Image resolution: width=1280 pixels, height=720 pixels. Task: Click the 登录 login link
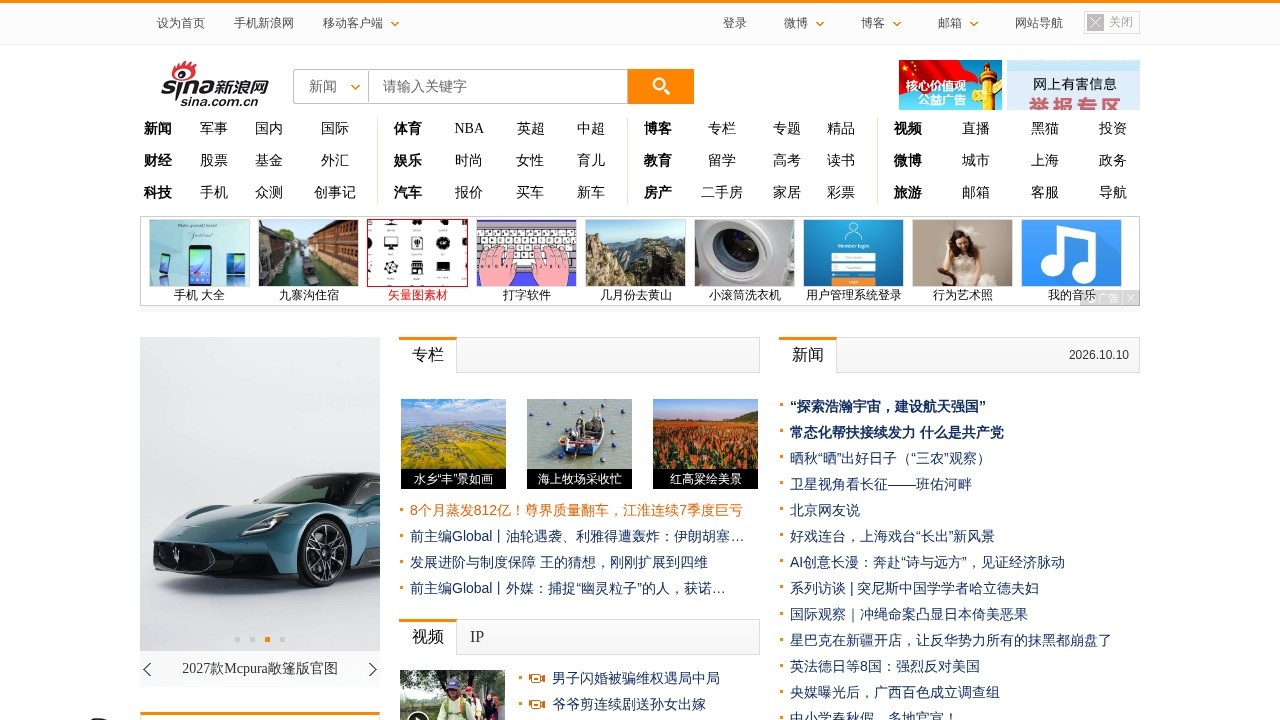tap(735, 23)
